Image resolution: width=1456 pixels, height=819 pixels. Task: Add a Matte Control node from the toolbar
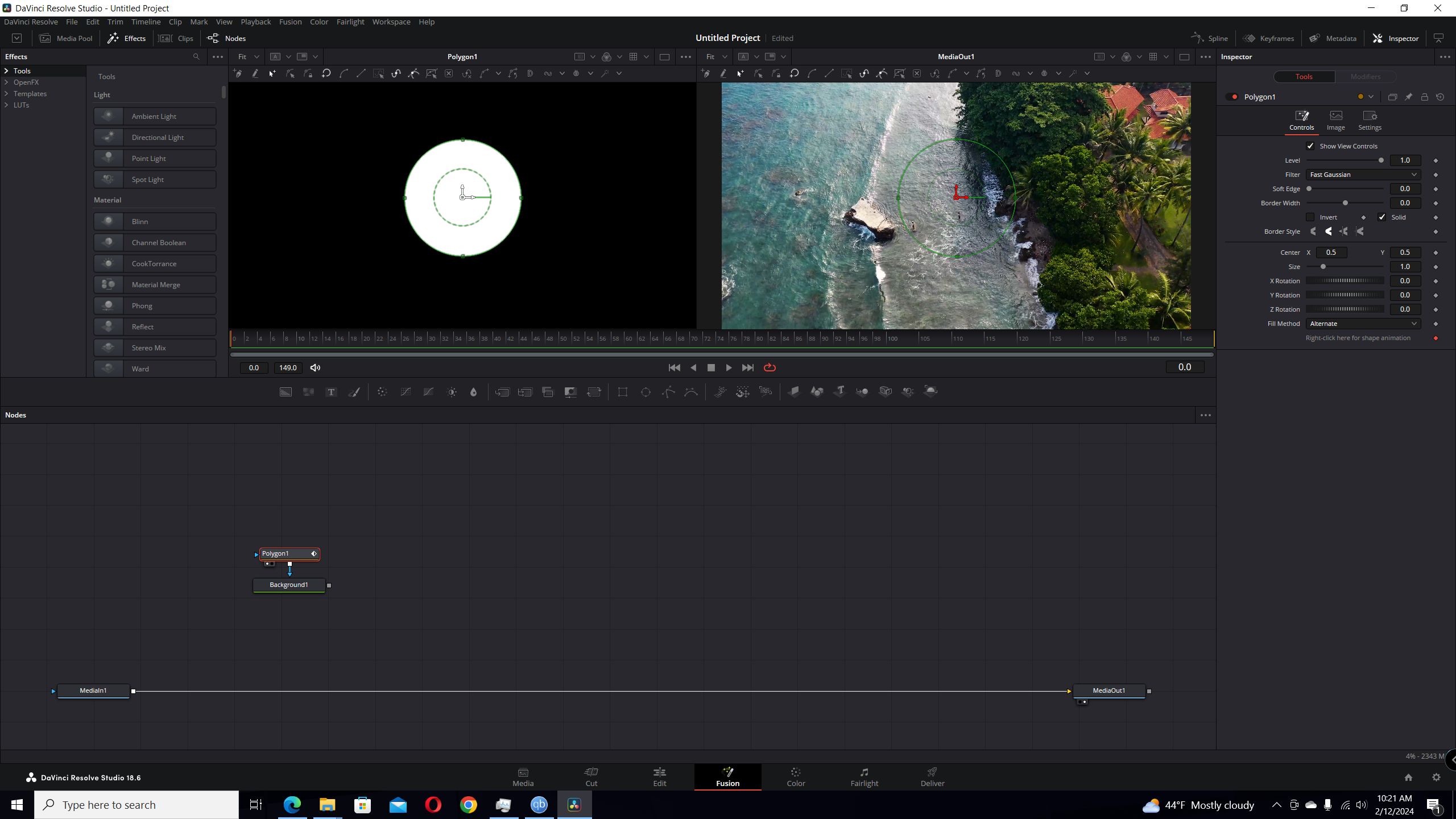(570, 392)
